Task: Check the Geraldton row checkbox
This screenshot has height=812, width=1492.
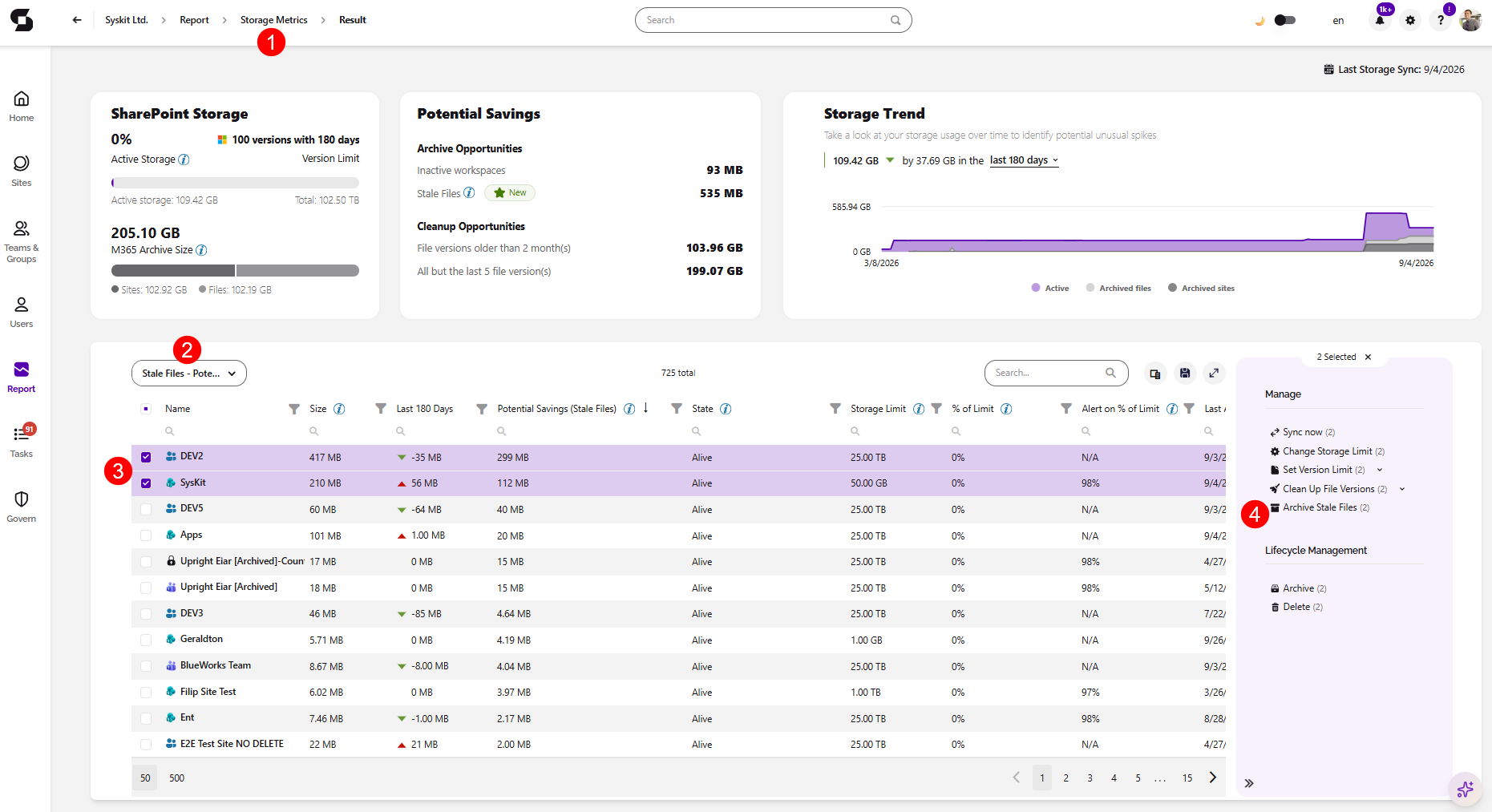Action: tap(146, 640)
